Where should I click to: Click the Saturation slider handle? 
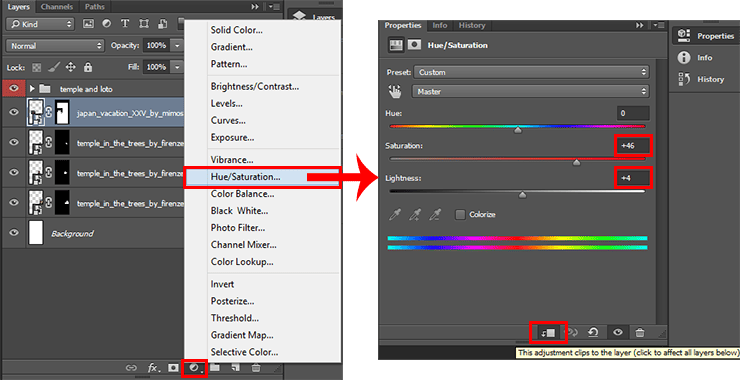pyautogui.click(x=576, y=163)
